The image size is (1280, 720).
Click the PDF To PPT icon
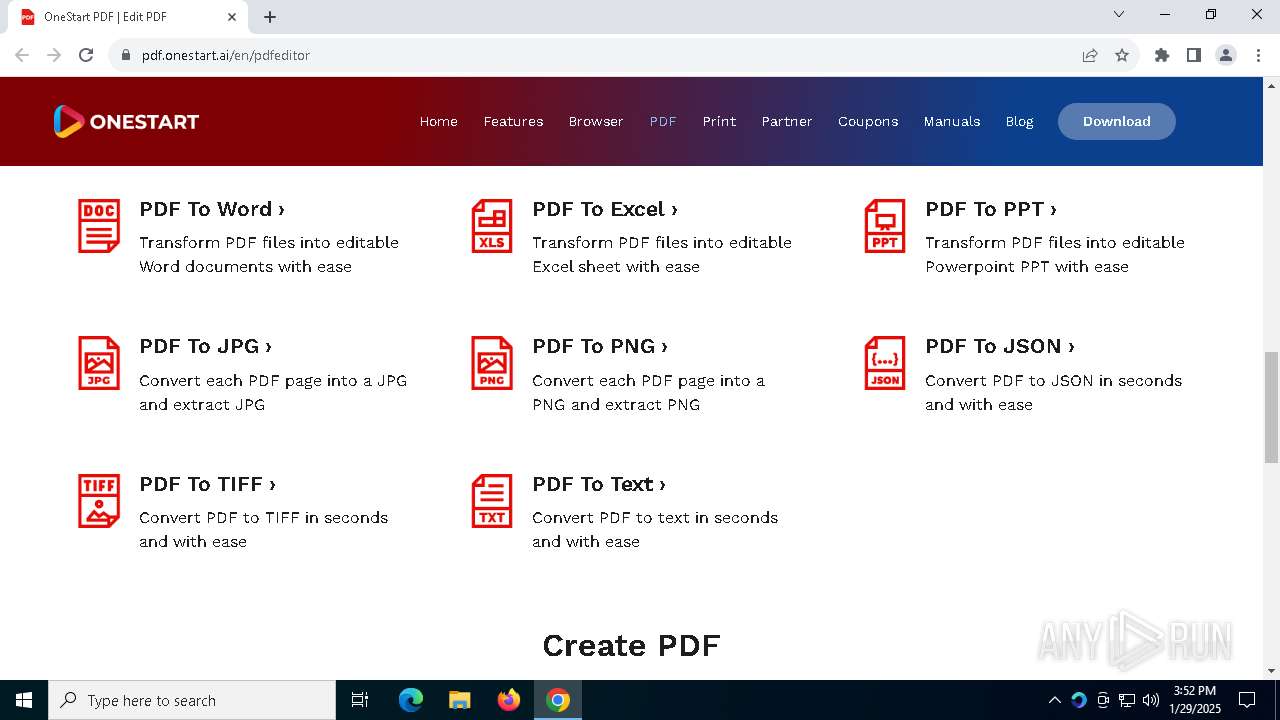[x=885, y=226]
